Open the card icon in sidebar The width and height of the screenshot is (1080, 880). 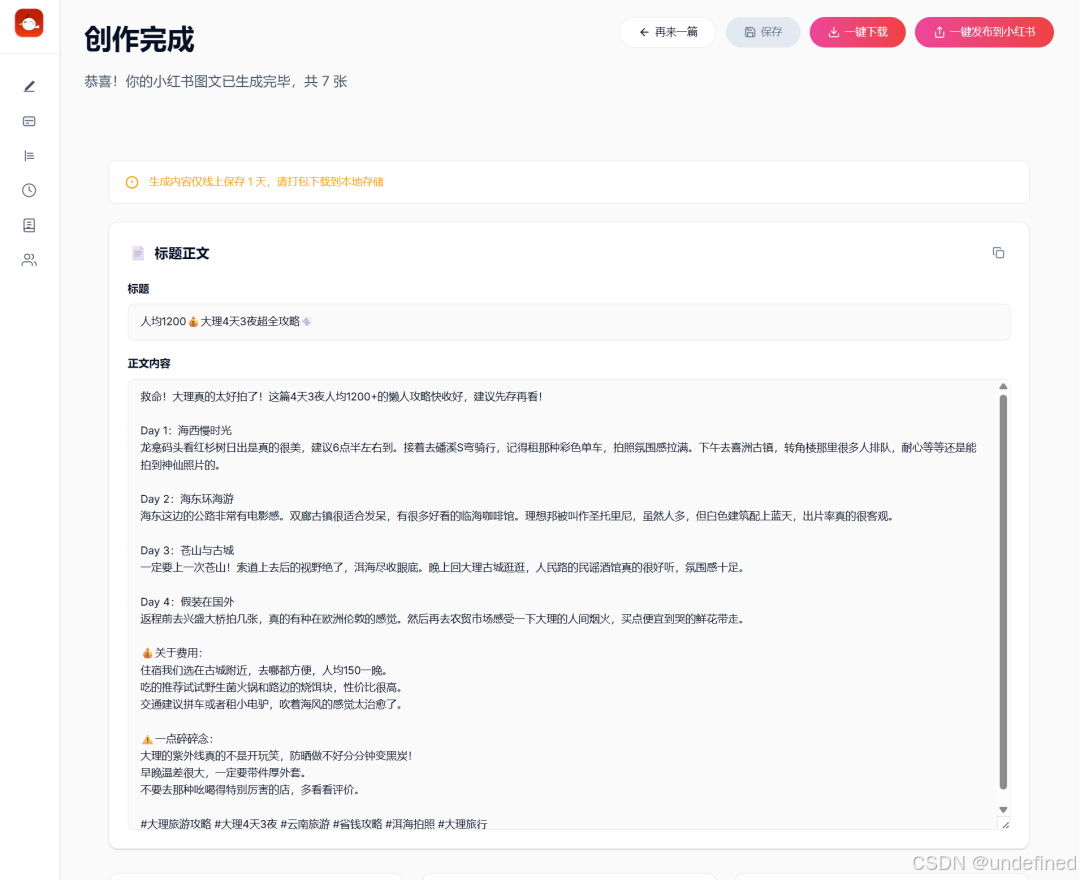coord(29,121)
